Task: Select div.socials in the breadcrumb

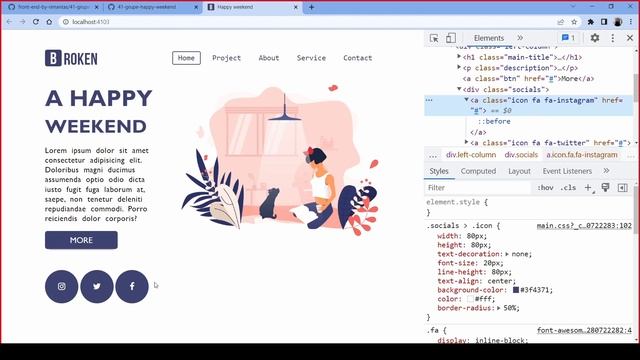Action: pyautogui.click(x=521, y=155)
